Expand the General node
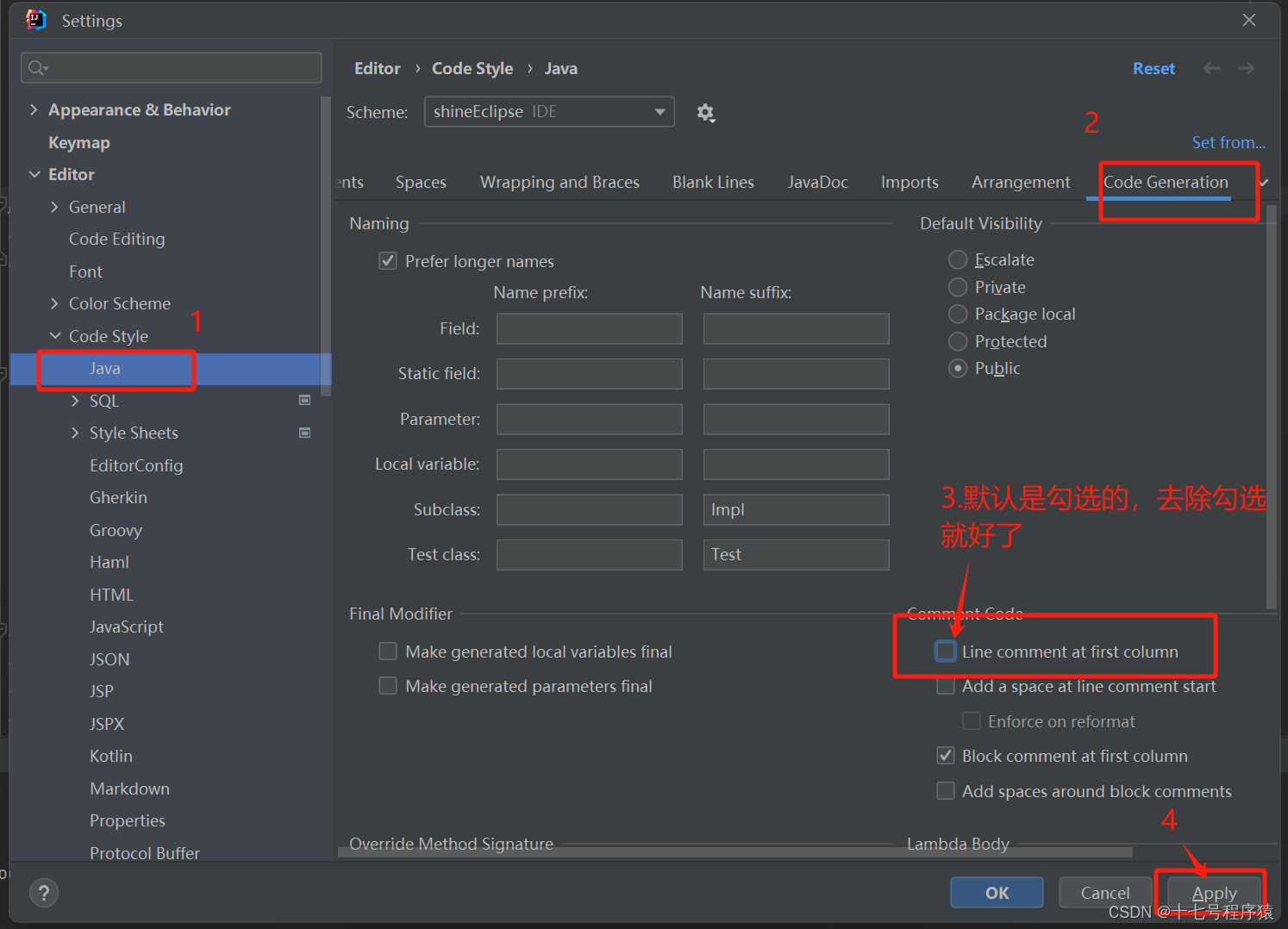The height and width of the screenshot is (929, 1288). [54, 207]
